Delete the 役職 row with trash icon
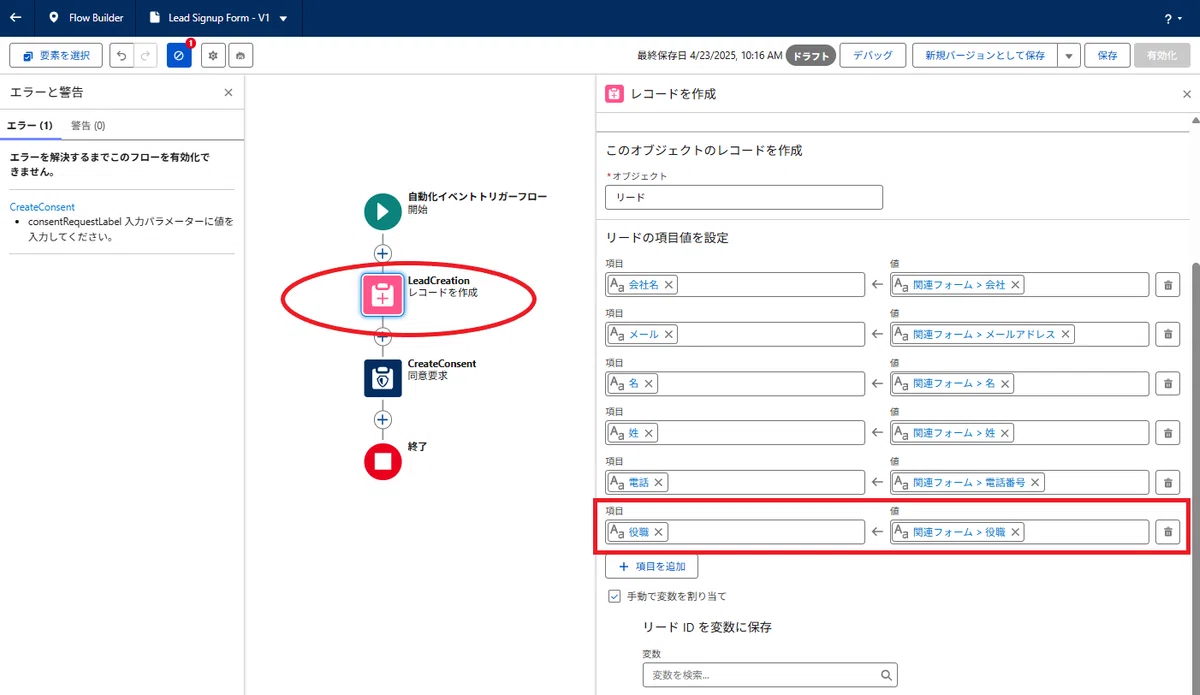This screenshot has width=1200, height=695. [x=1167, y=532]
